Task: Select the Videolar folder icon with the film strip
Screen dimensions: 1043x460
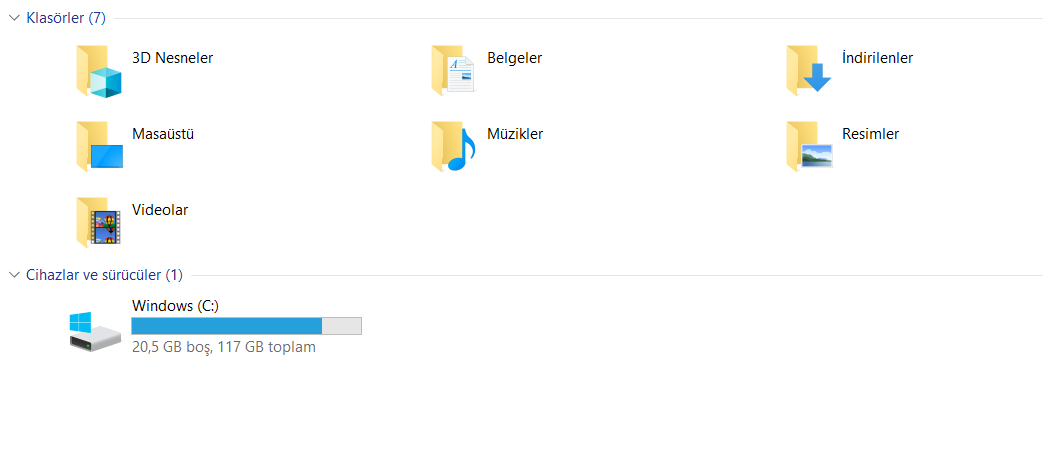Action: click(98, 222)
